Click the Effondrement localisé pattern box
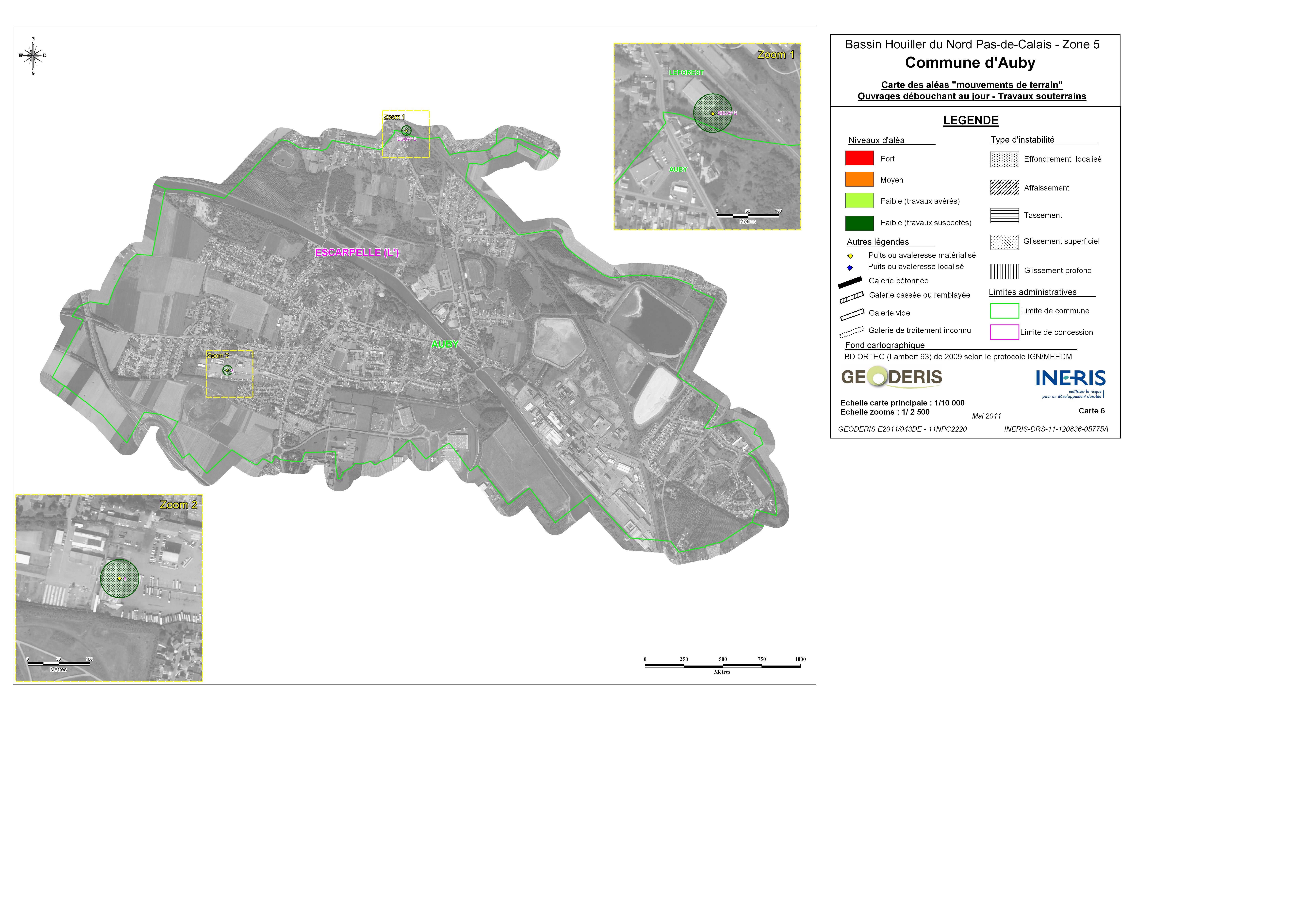Image resolution: width=1308 pixels, height=924 pixels. (x=1004, y=159)
